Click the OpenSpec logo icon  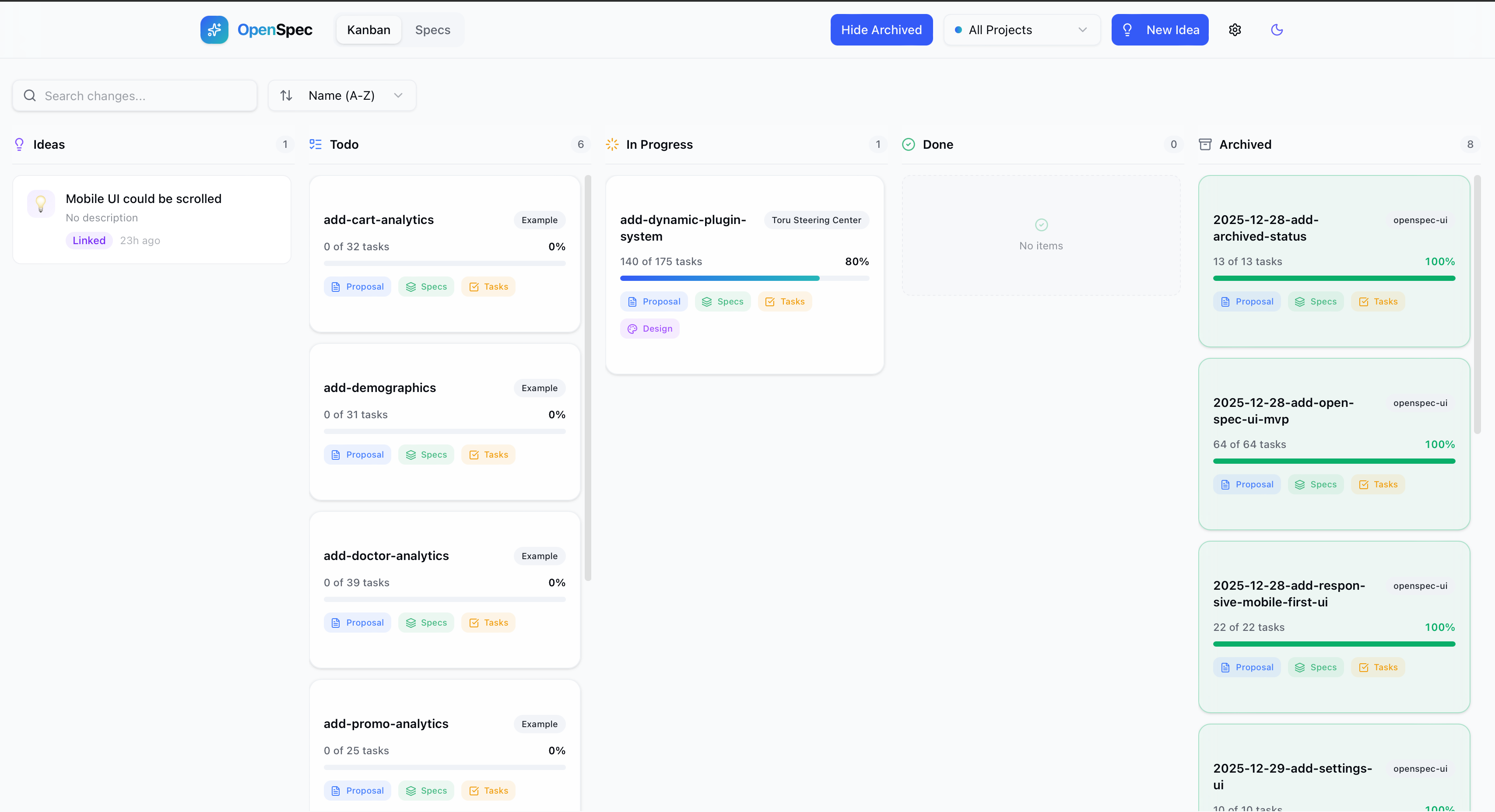tap(214, 30)
